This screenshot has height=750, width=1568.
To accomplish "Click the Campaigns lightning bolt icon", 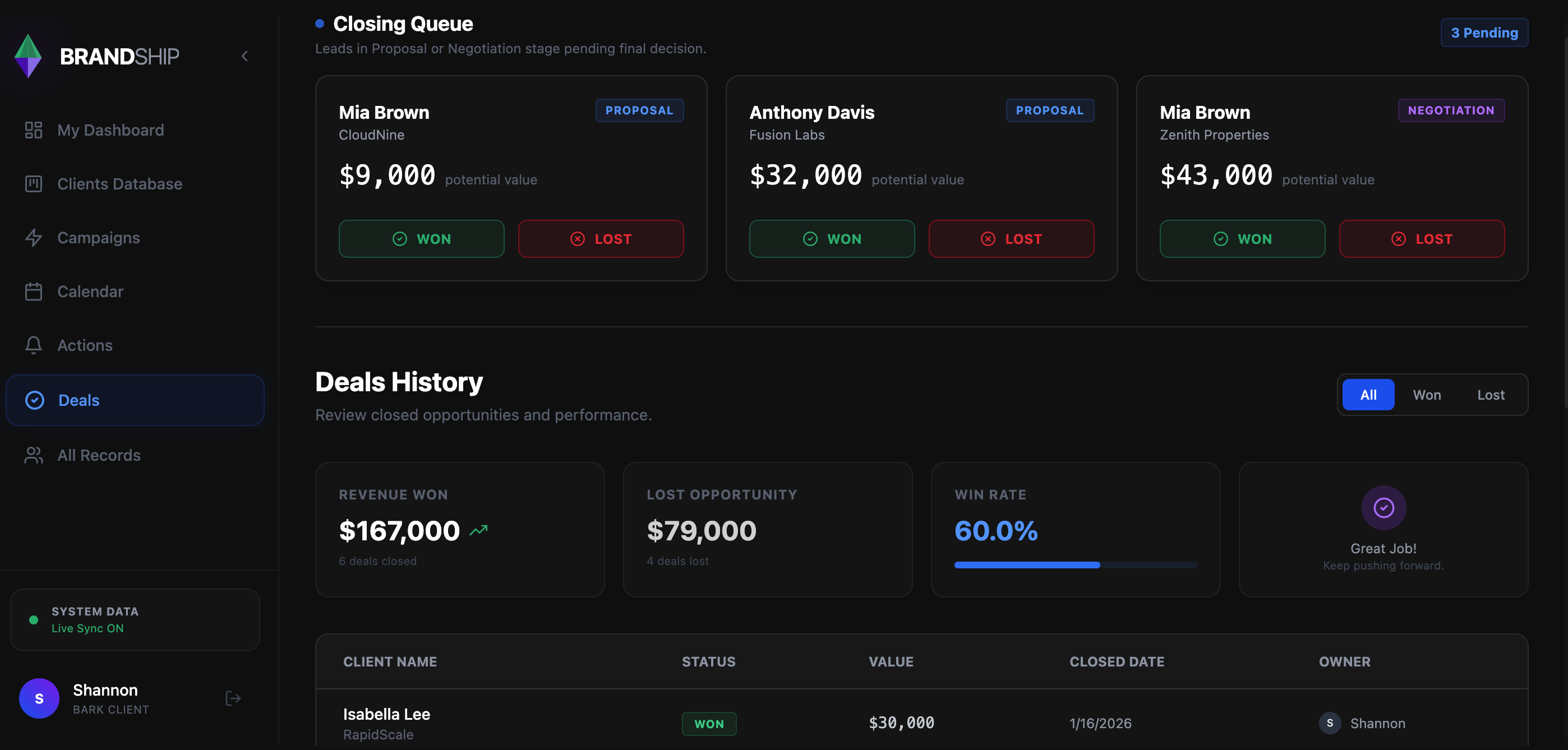I will point(34,237).
